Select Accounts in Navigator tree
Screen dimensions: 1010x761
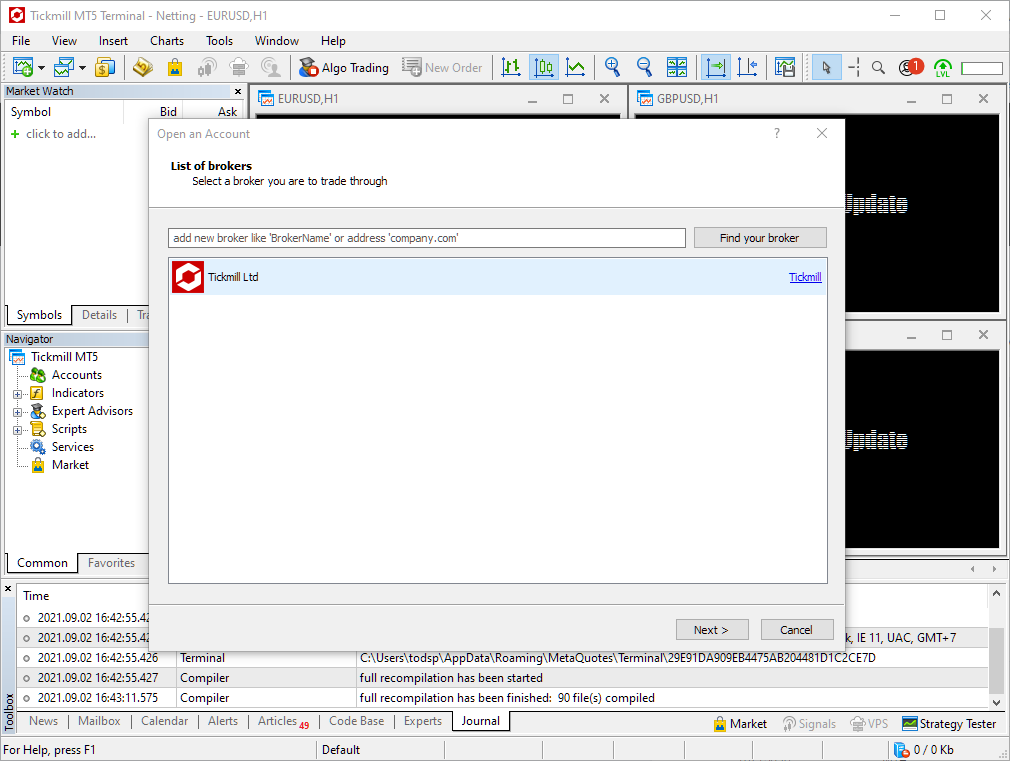coord(77,375)
